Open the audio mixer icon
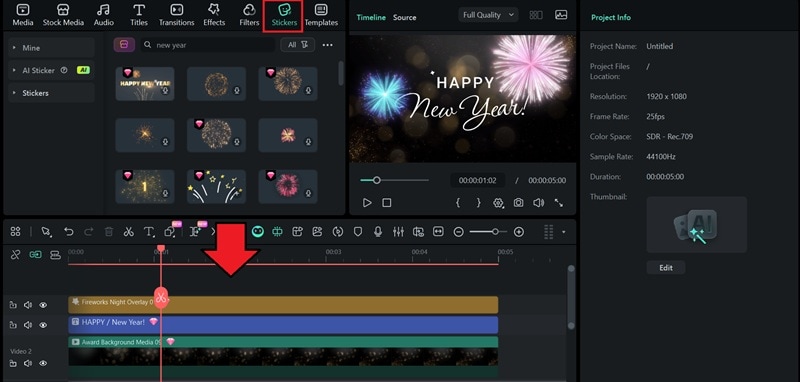This screenshot has width=800, height=382. pos(398,232)
